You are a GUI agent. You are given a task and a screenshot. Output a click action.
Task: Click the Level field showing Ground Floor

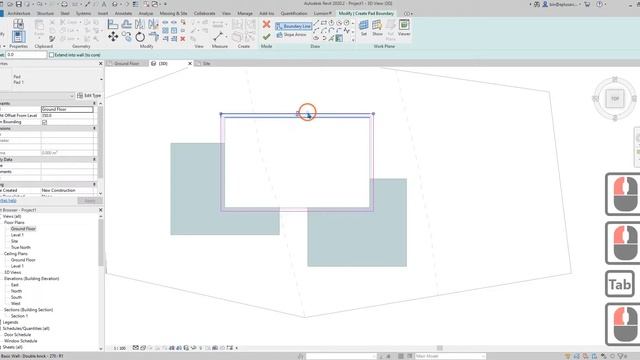[x=67, y=109]
